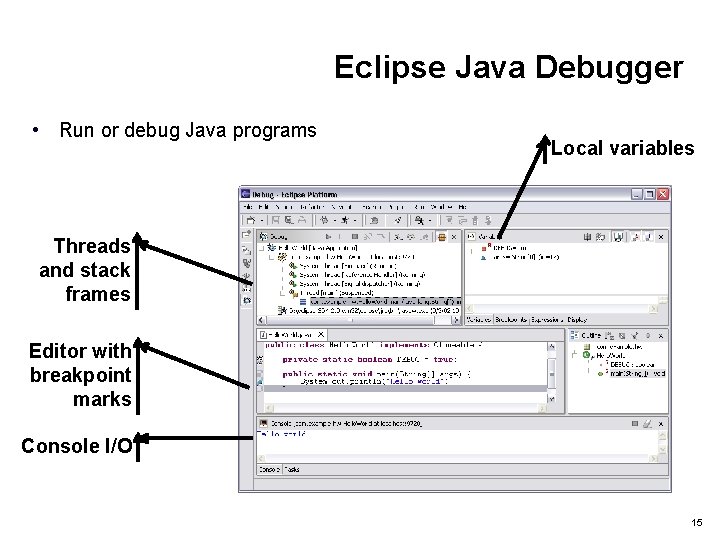Screen dimensions: 720x540
Task: Open the Edit menu
Action: (x=264, y=207)
